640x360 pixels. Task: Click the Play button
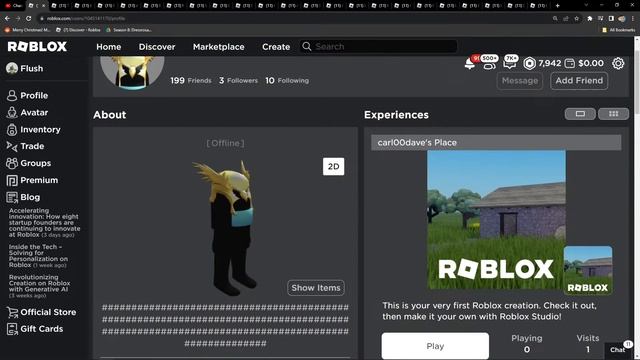tap(435, 346)
